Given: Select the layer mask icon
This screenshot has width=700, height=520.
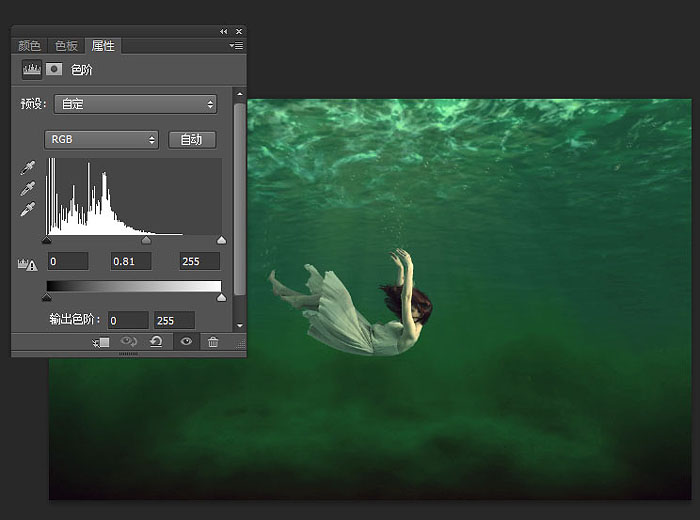Looking at the screenshot, I should (54, 69).
